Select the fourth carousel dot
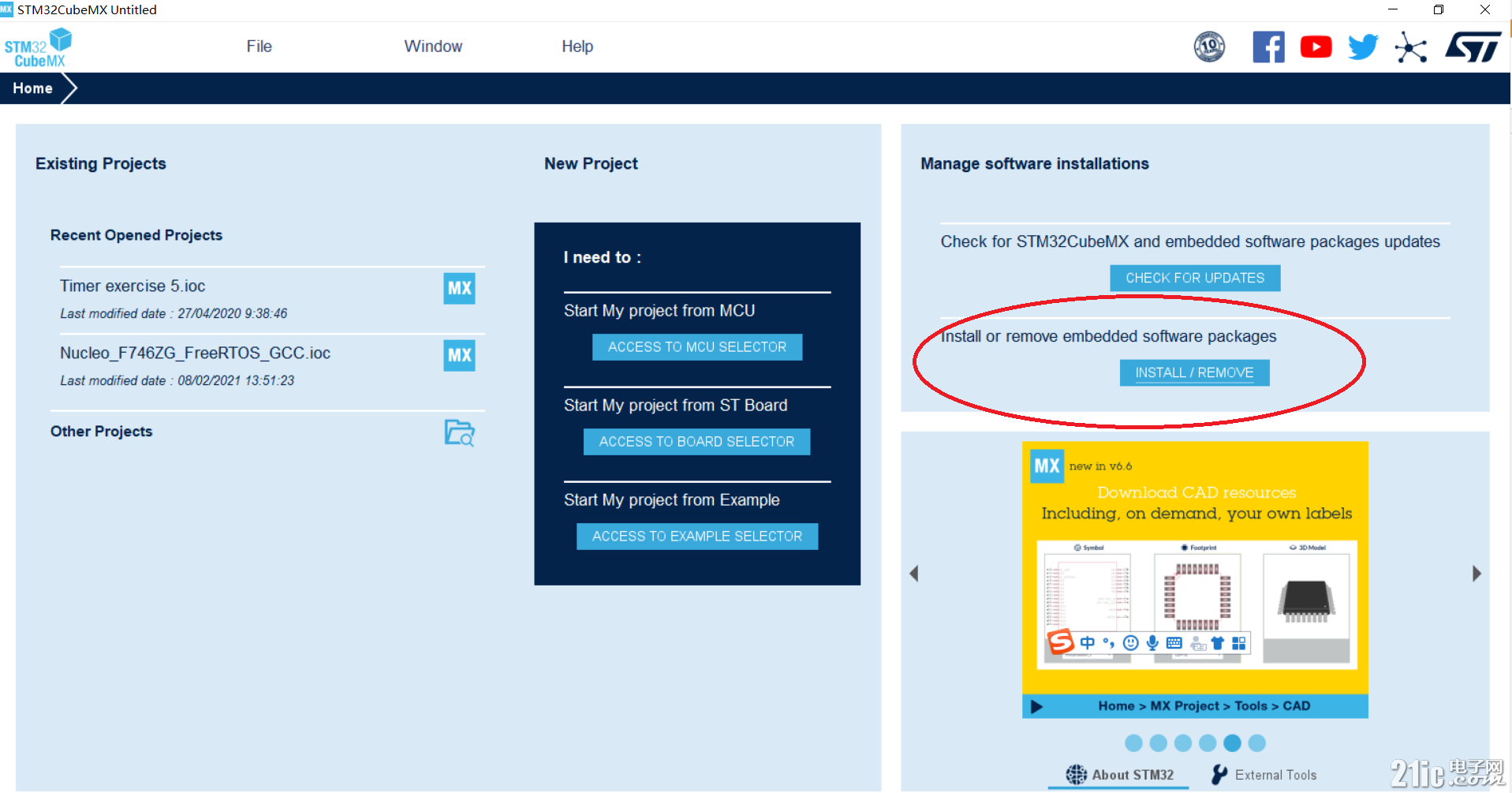The width and height of the screenshot is (1512, 793). click(1208, 743)
